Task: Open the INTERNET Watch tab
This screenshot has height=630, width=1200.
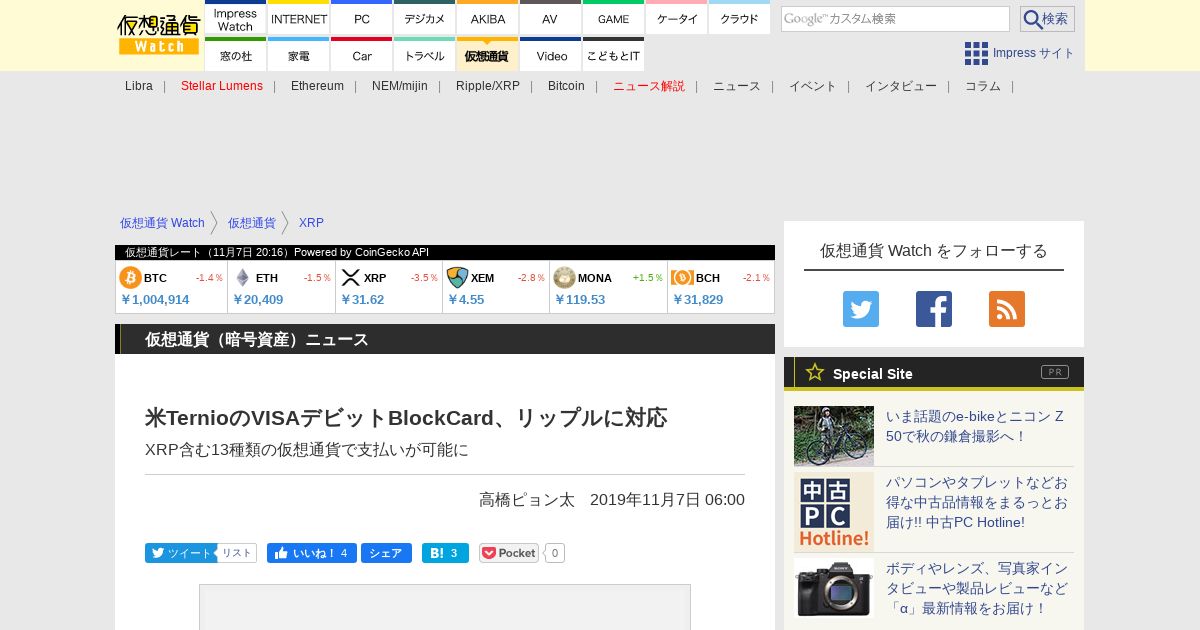Action: (x=299, y=19)
